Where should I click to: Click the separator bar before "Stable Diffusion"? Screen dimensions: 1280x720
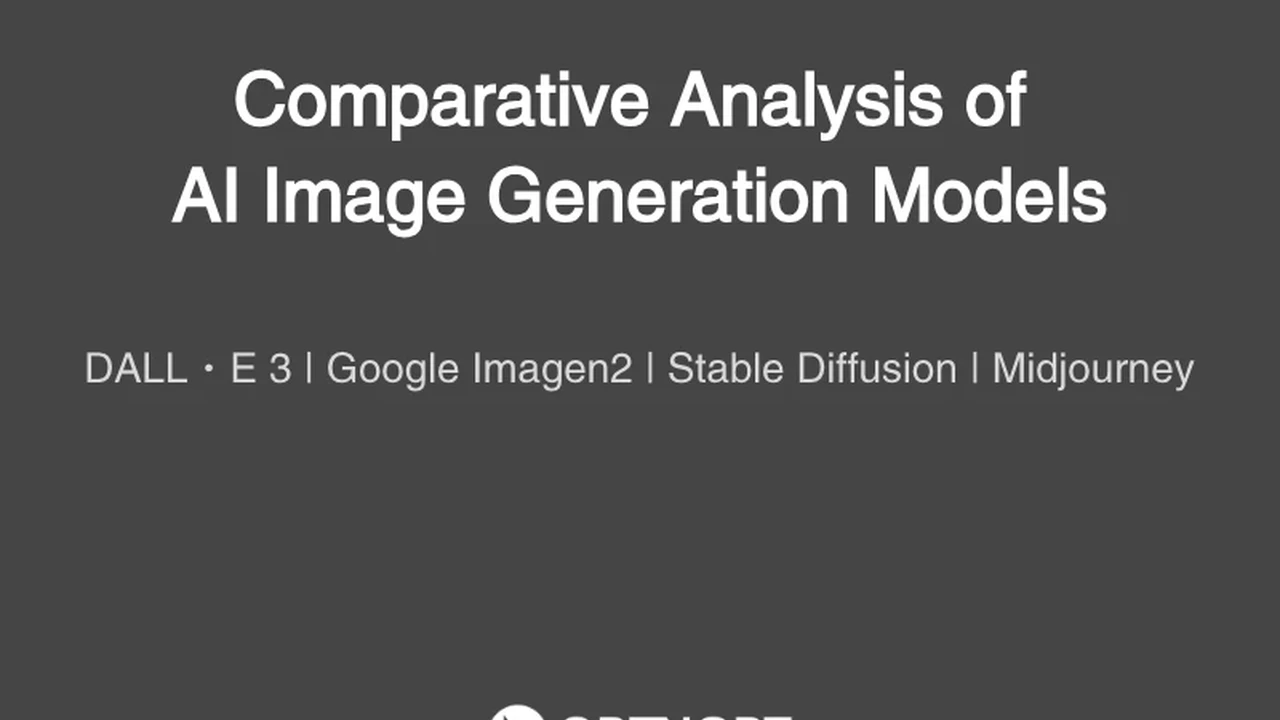(650, 369)
